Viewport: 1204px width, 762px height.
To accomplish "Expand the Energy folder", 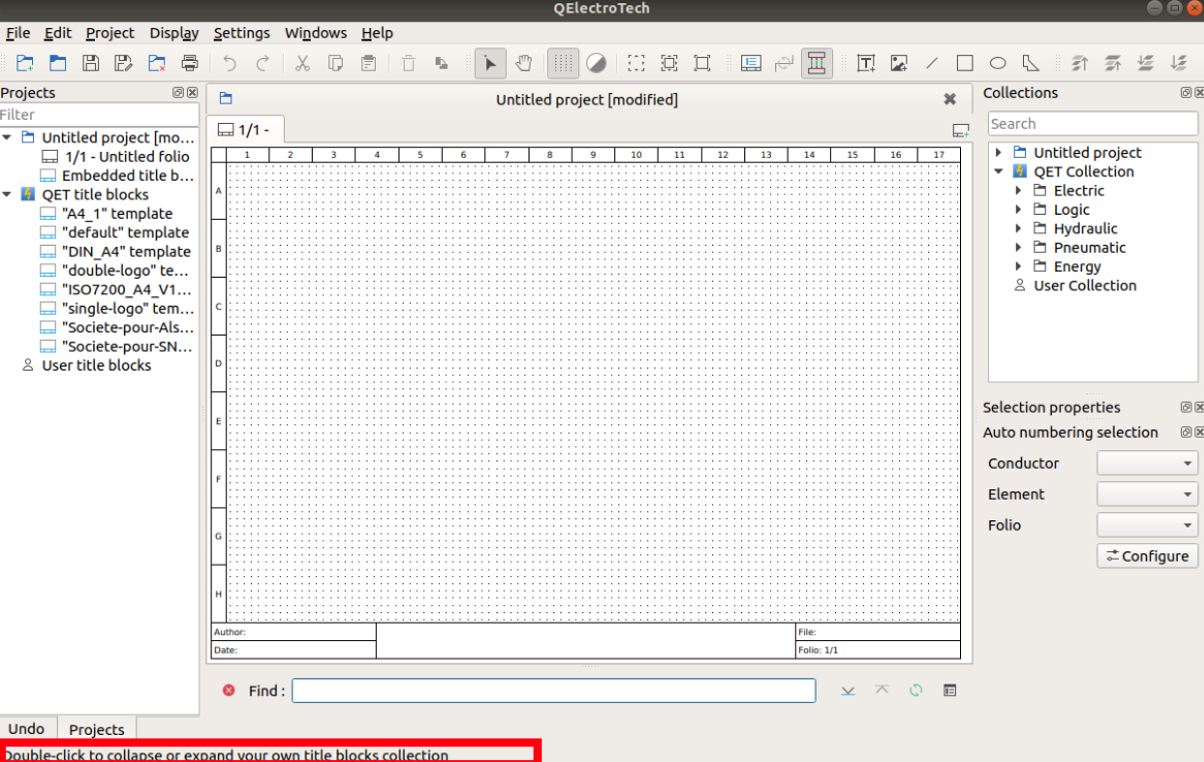I will pyautogui.click(x=1018, y=266).
